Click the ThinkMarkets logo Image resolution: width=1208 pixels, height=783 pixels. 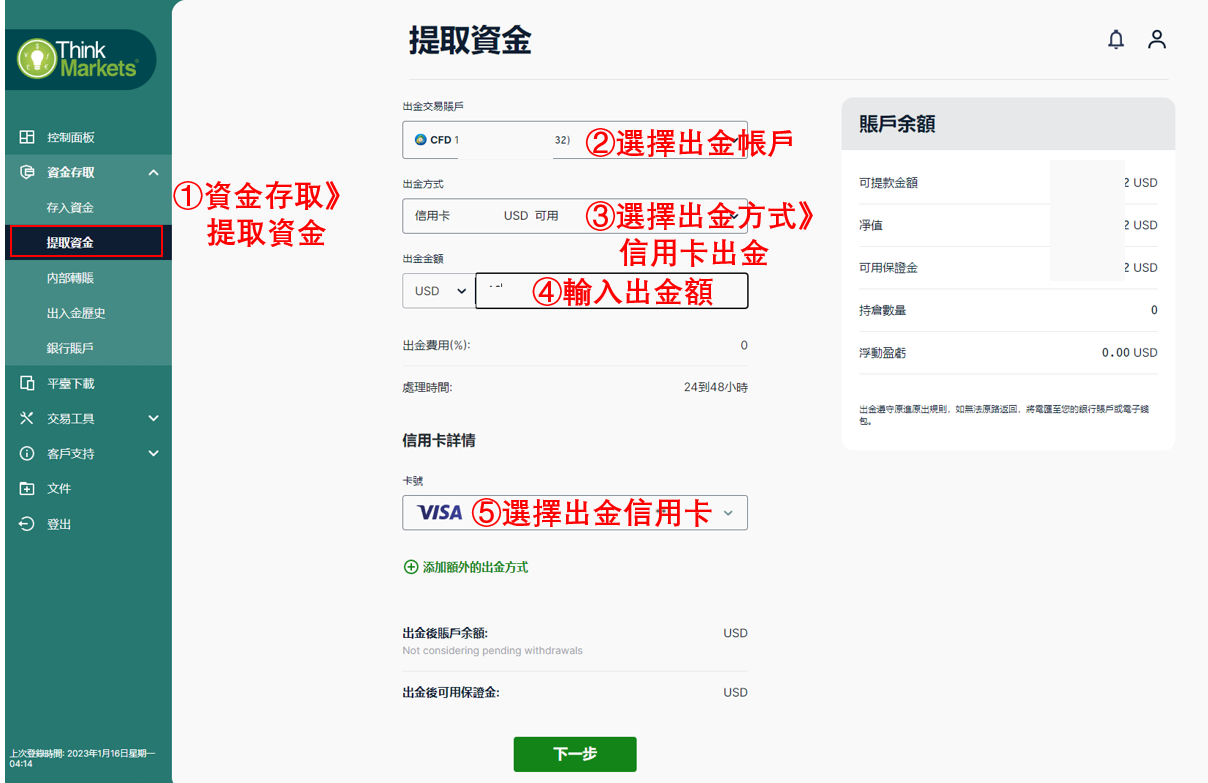point(79,59)
